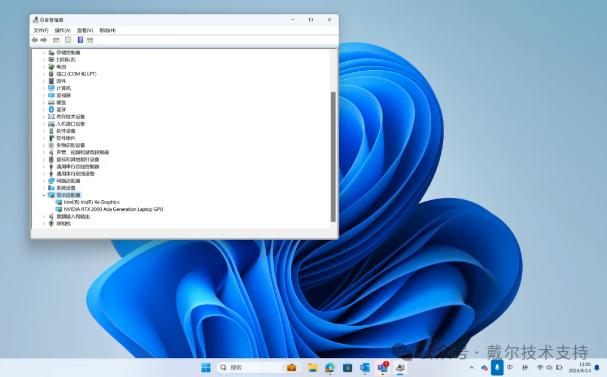Open the Action (A) menu

pyautogui.click(x=62, y=30)
